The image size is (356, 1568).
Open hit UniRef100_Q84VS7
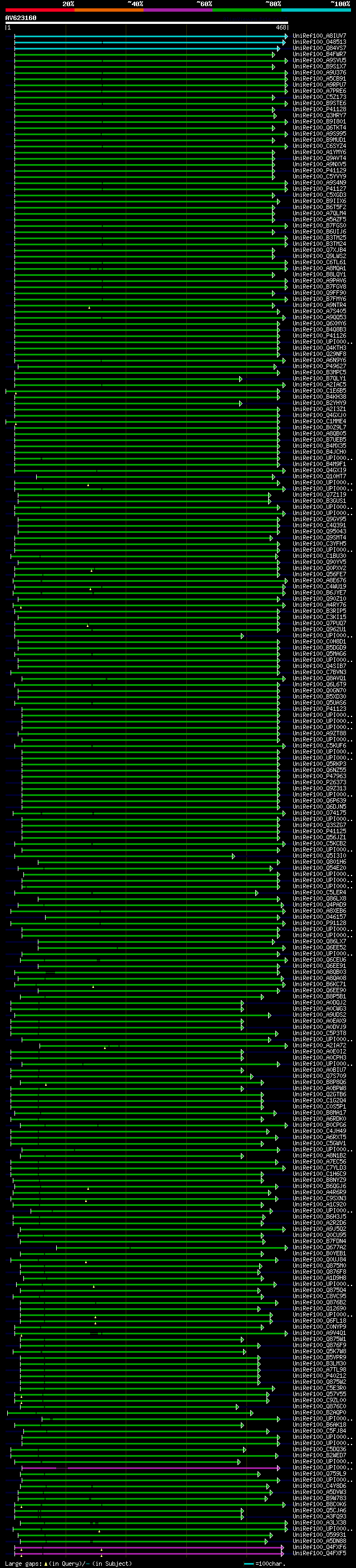(x=319, y=48)
